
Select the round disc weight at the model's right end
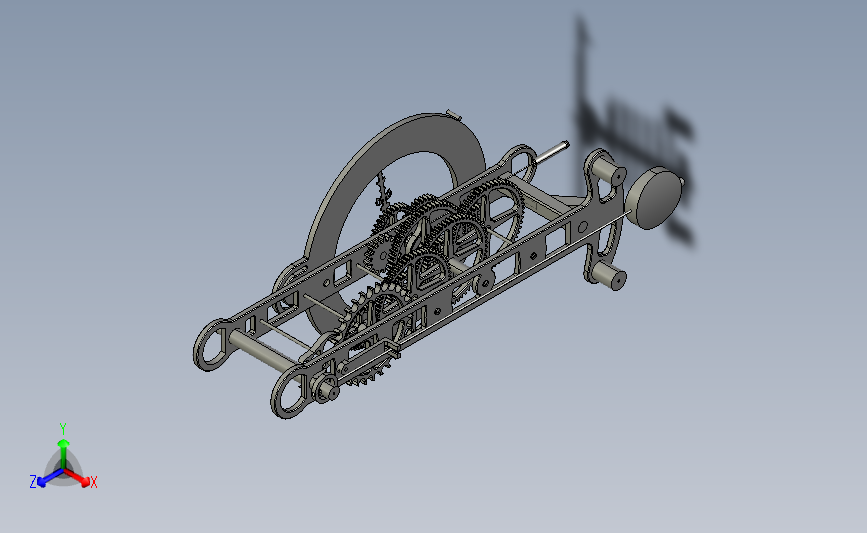(656, 197)
